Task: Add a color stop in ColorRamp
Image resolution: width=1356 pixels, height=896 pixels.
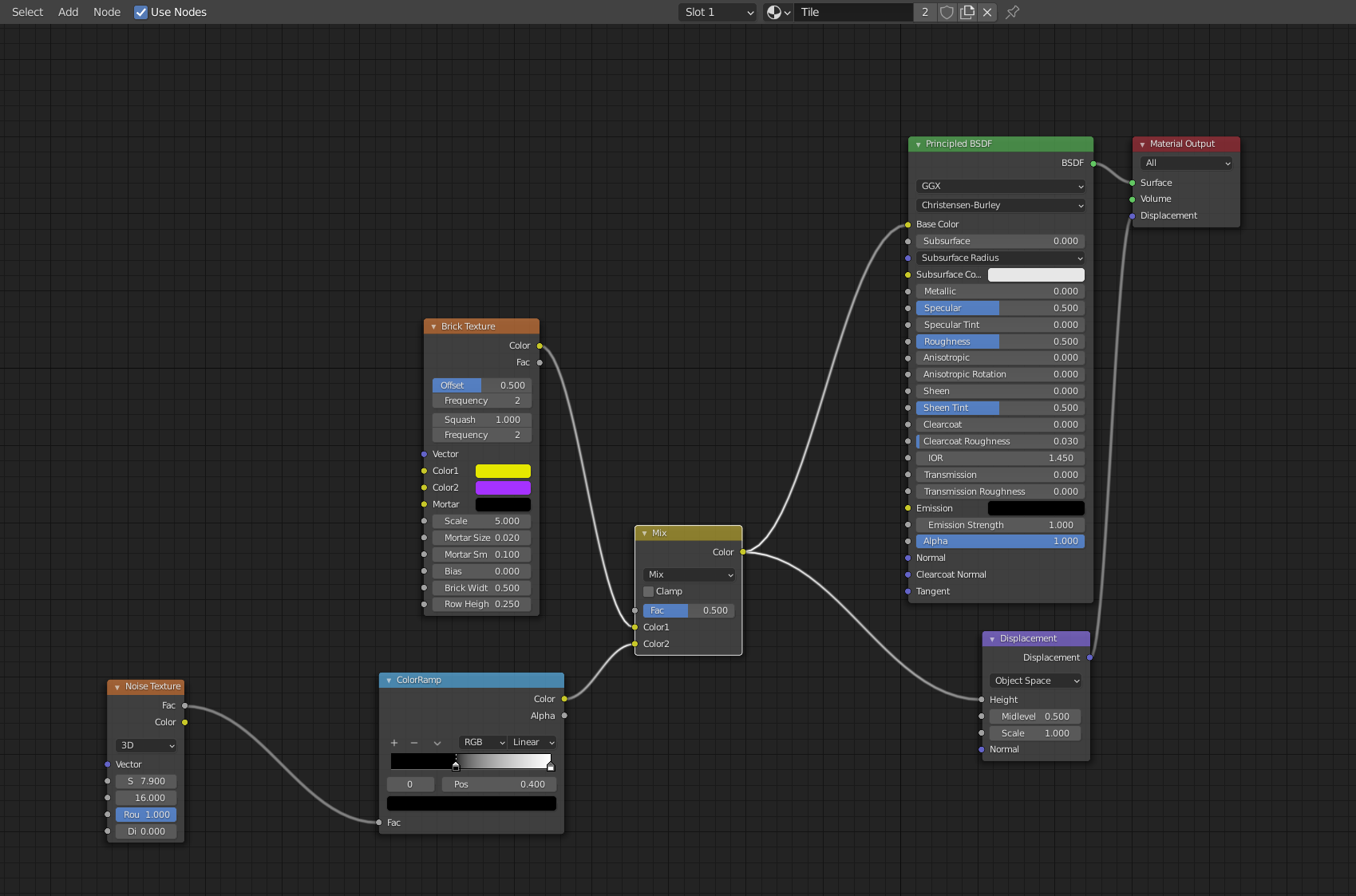Action: click(393, 743)
